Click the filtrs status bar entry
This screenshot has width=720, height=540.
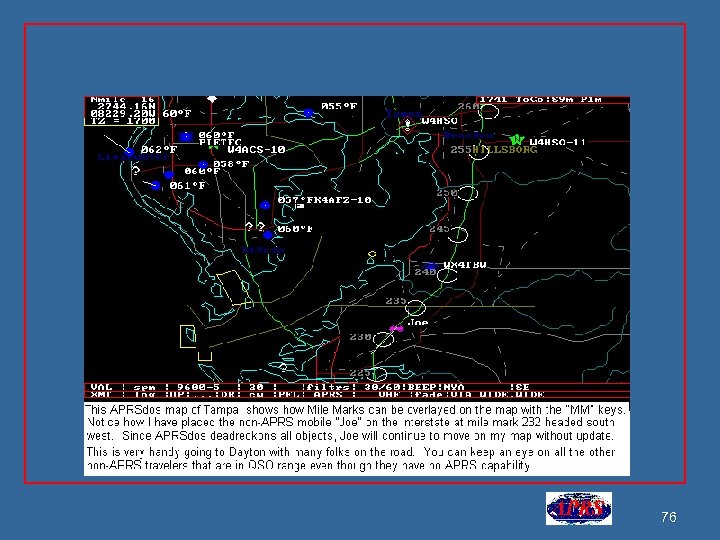click(x=329, y=387)
